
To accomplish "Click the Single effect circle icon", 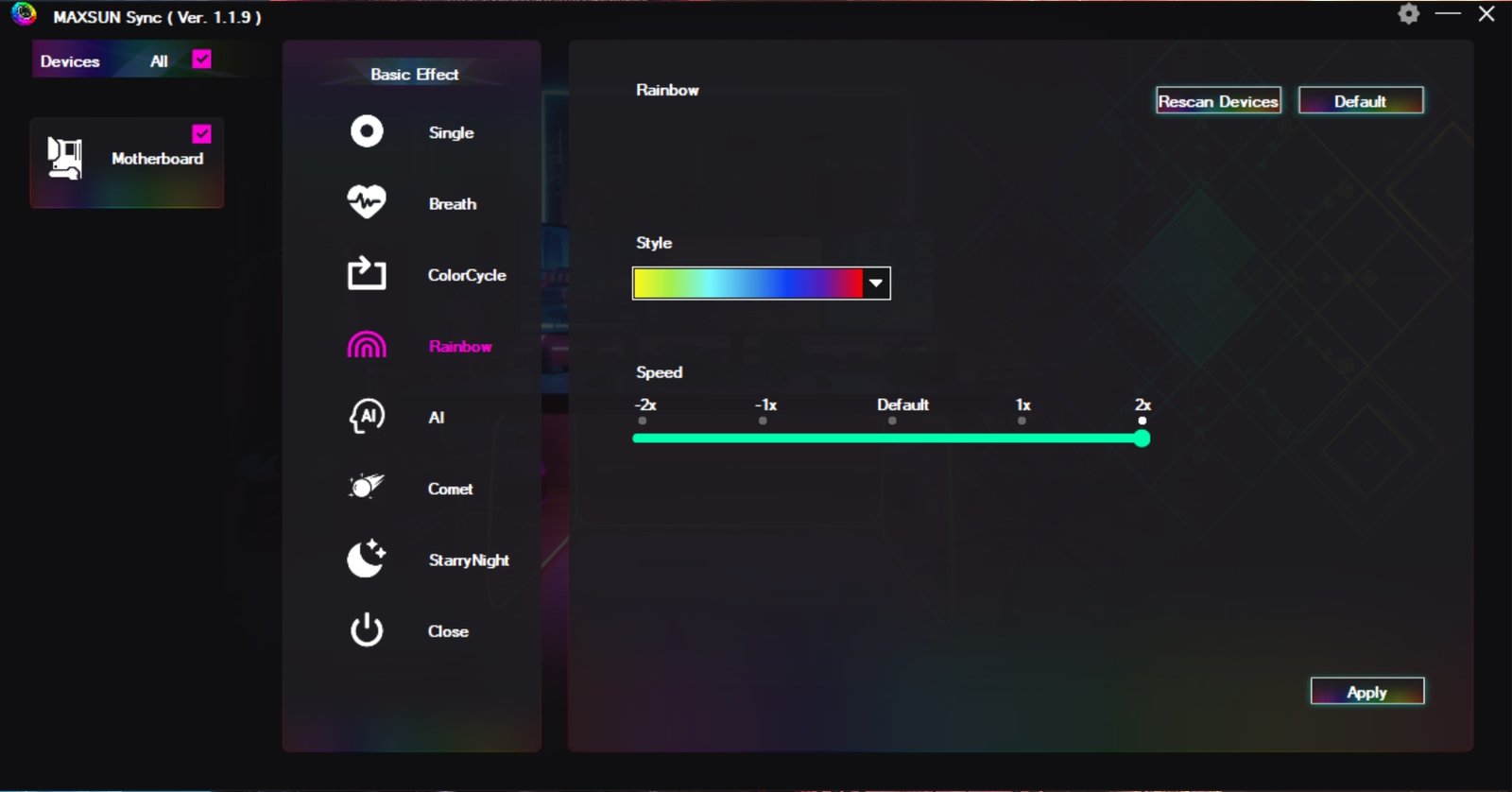I will tap(367, 131).
